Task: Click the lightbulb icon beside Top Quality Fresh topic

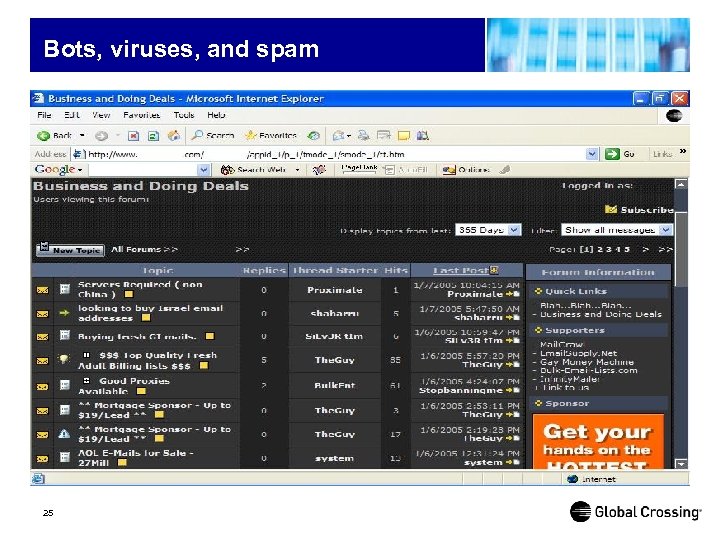Action: (x=64, y=360)
